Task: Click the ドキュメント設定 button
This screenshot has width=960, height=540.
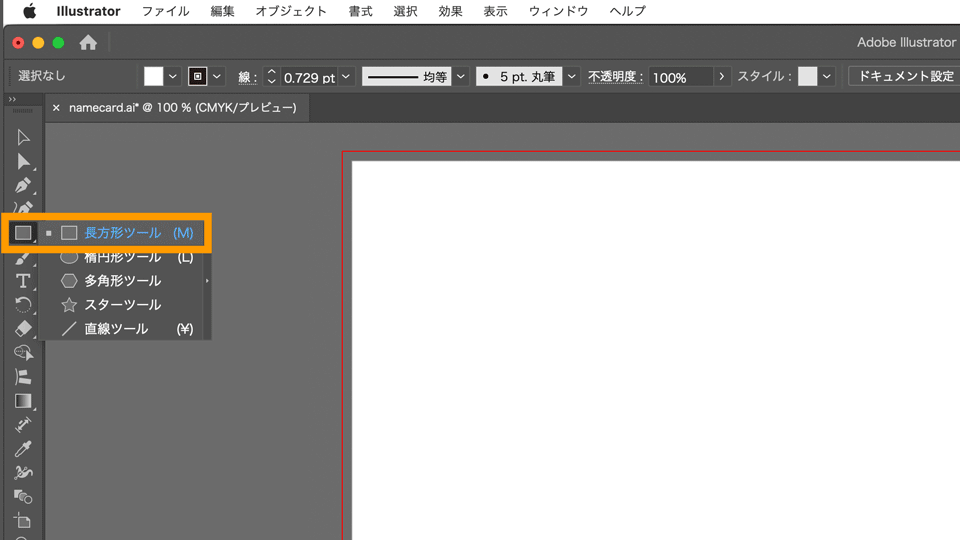Action: [905, 76]
